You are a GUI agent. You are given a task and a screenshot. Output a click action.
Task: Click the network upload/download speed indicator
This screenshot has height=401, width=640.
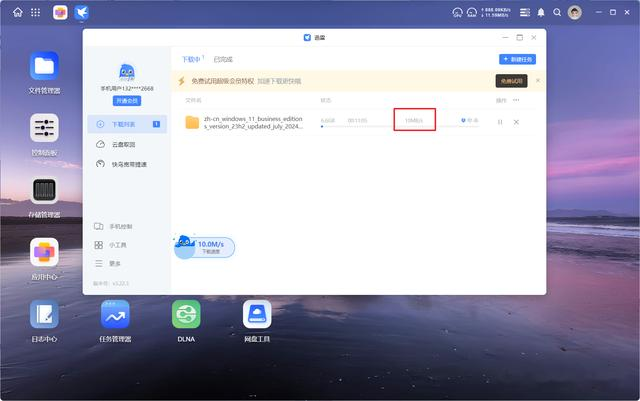pyautogui.click(x=496, y=13)
